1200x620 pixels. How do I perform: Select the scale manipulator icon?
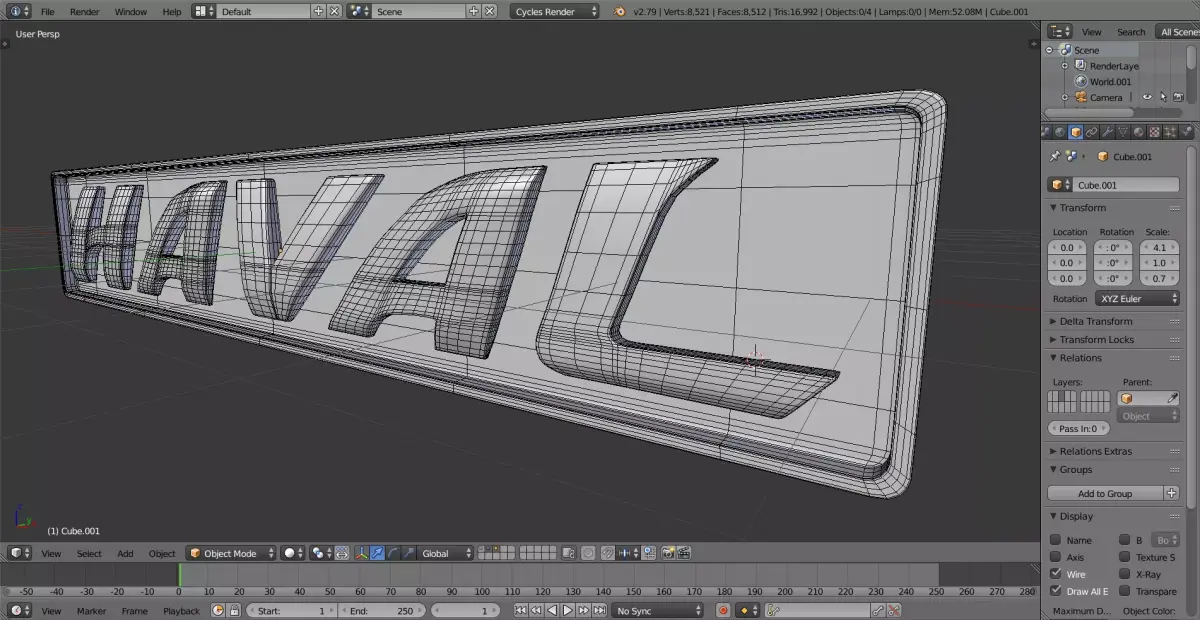tap(407, 553)
